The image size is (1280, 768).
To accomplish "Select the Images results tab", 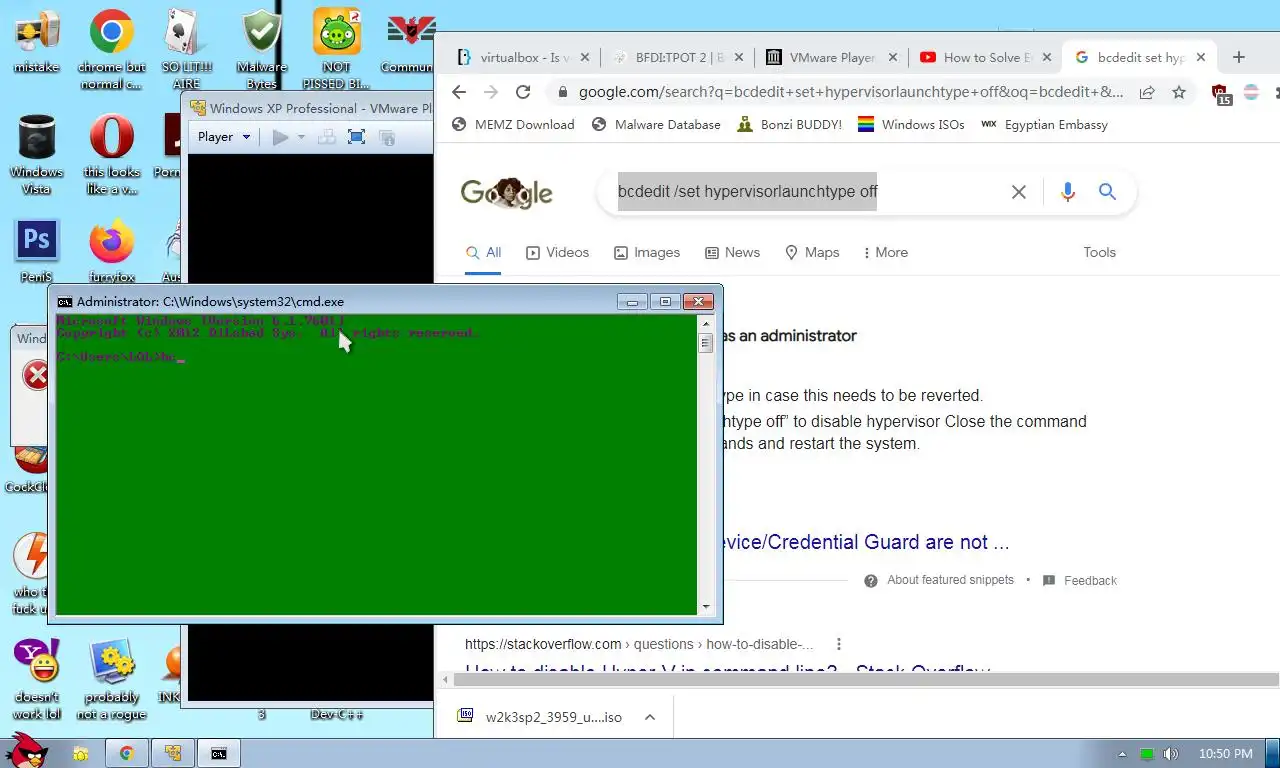I will pos(646,253).
